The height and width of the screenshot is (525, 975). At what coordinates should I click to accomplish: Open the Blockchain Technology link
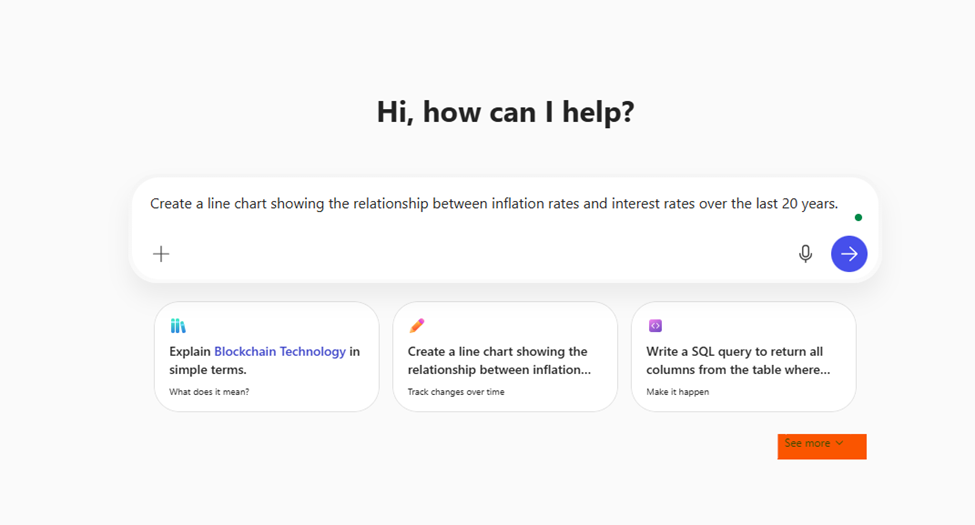click(280, 351)
